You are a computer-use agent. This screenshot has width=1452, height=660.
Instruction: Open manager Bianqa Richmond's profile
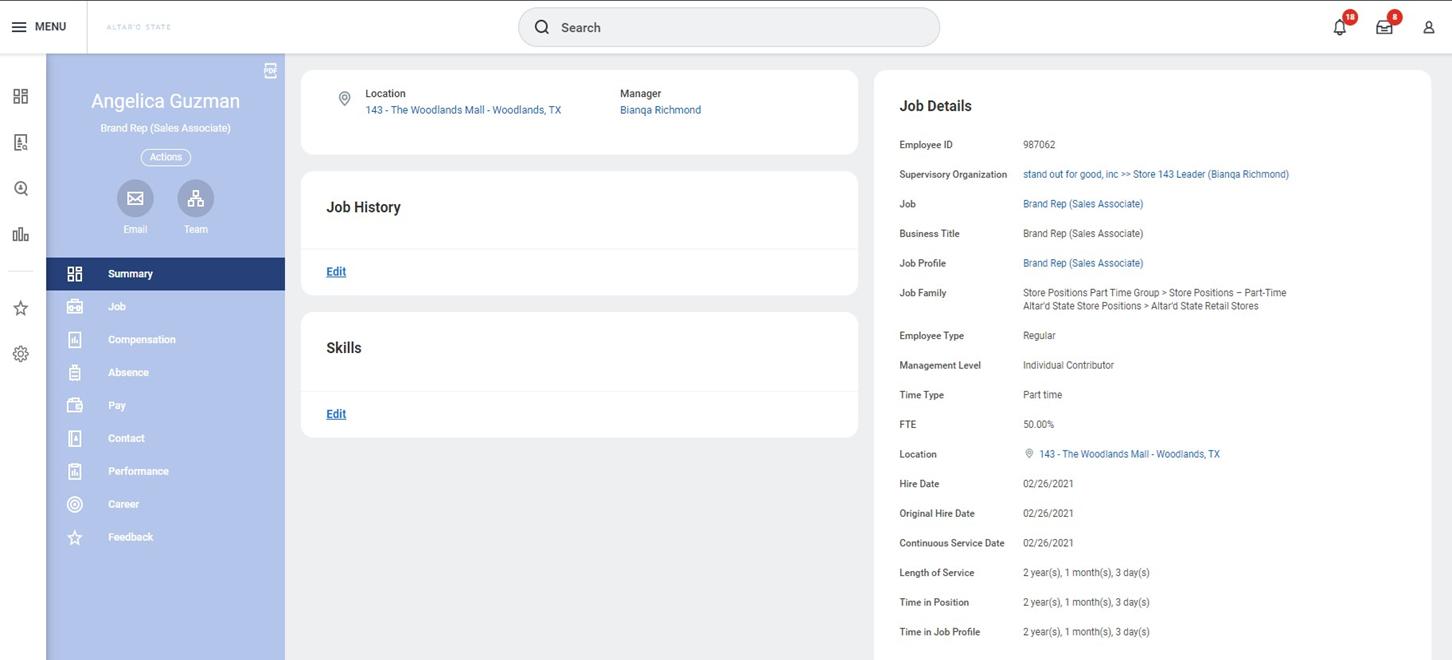point(660,110)
